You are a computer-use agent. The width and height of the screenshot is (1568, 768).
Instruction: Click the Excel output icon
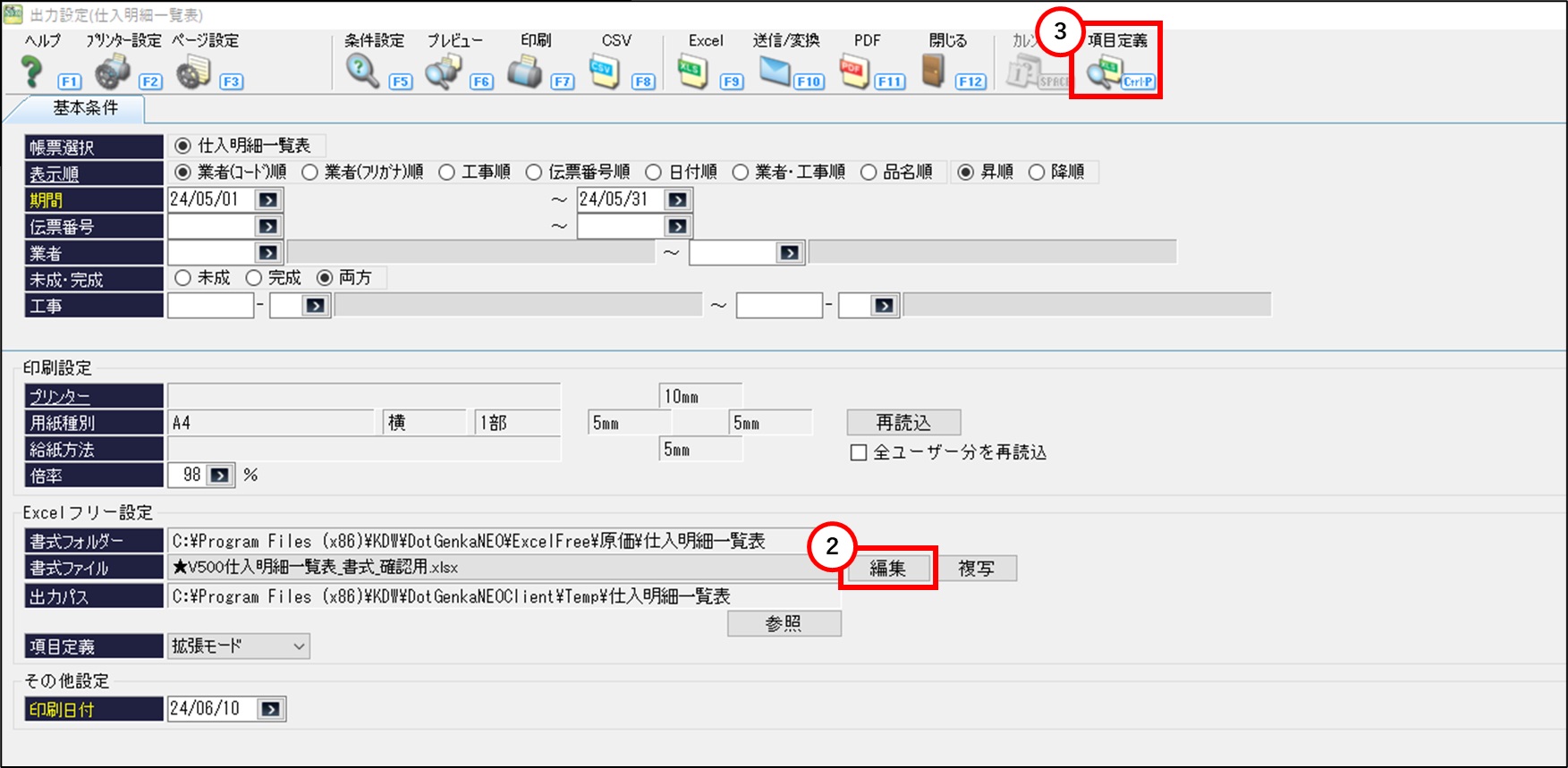692,72
